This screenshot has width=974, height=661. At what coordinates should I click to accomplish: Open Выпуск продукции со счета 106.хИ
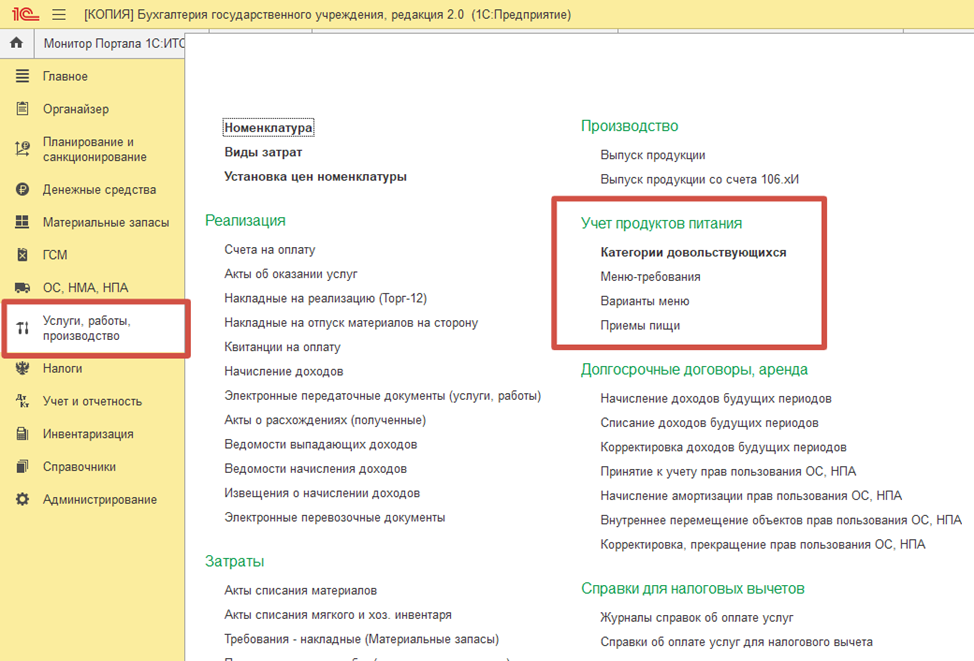tap(699, 180)
